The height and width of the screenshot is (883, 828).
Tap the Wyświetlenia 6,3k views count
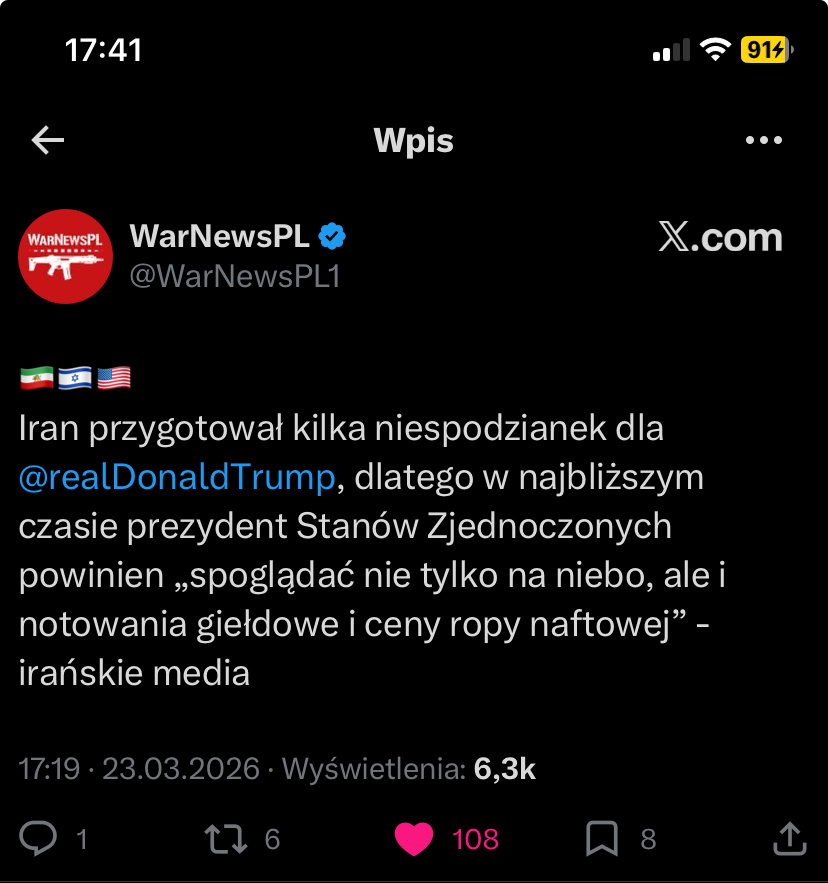click(x=408, y=769)
